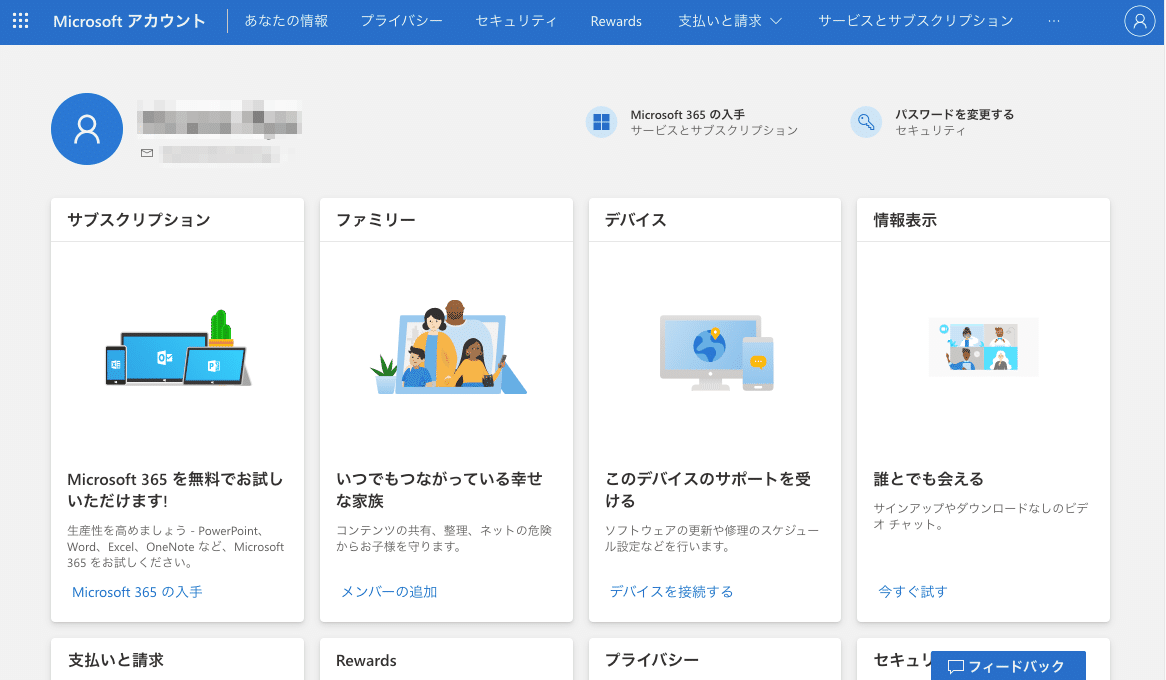Click Microsoft アカウント title

pyautogui.click(x=129, y=21)
